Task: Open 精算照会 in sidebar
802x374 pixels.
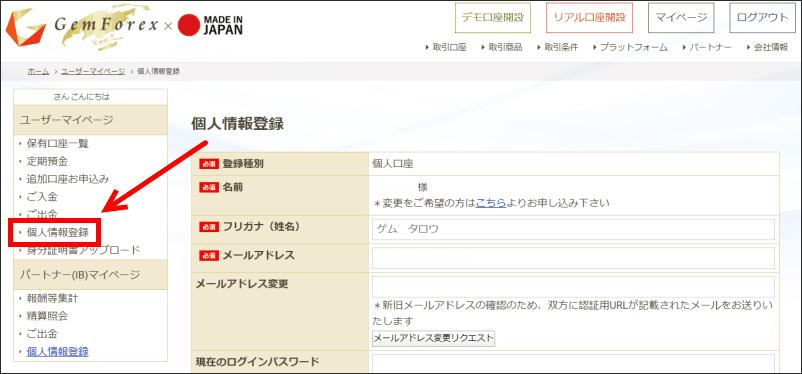Action: pyautogui.click(x=47, y=316)
